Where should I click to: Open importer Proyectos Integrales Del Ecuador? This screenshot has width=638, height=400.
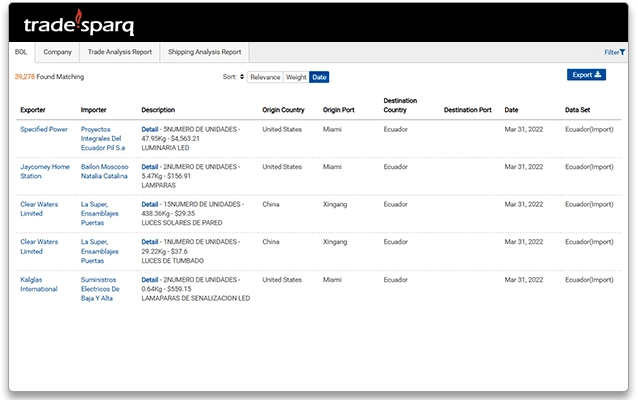pos(103,138)
